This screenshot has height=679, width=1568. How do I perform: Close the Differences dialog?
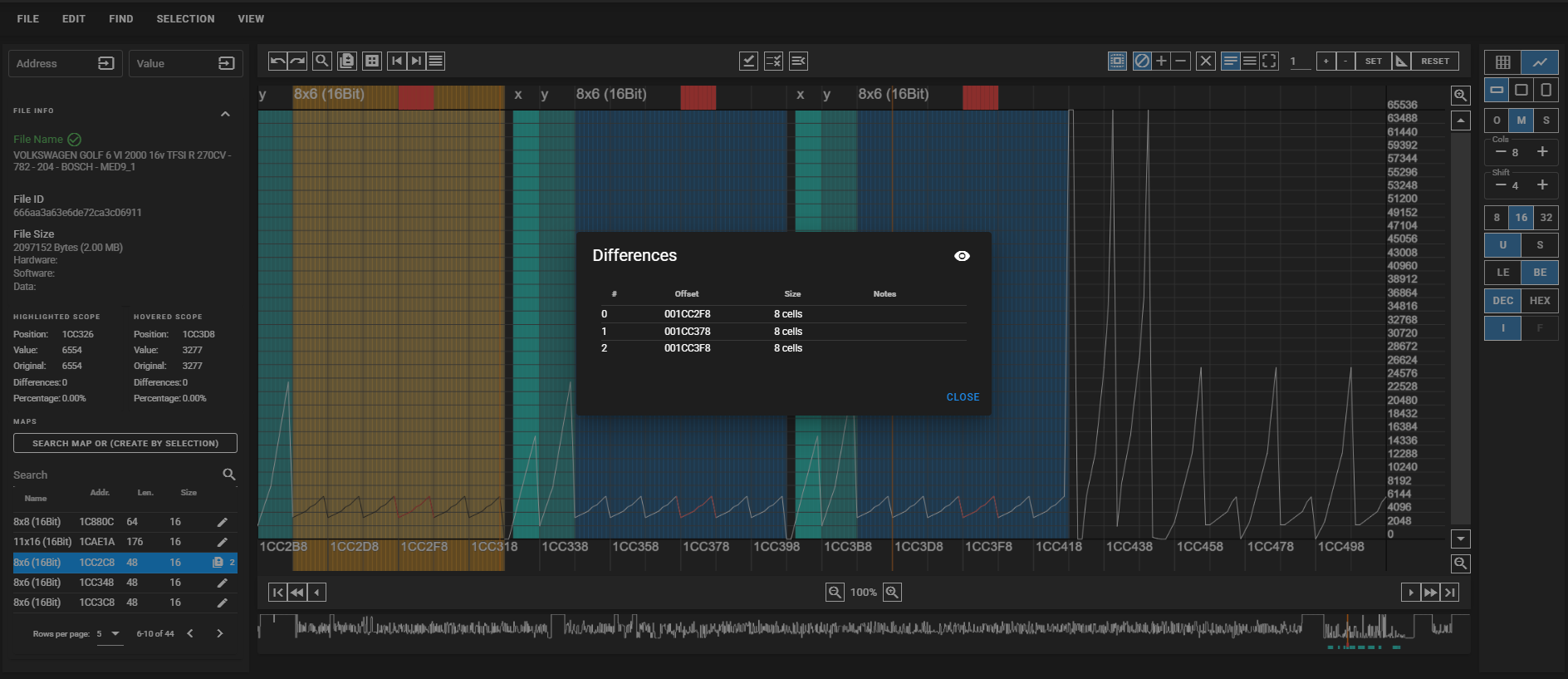point(963,397)
